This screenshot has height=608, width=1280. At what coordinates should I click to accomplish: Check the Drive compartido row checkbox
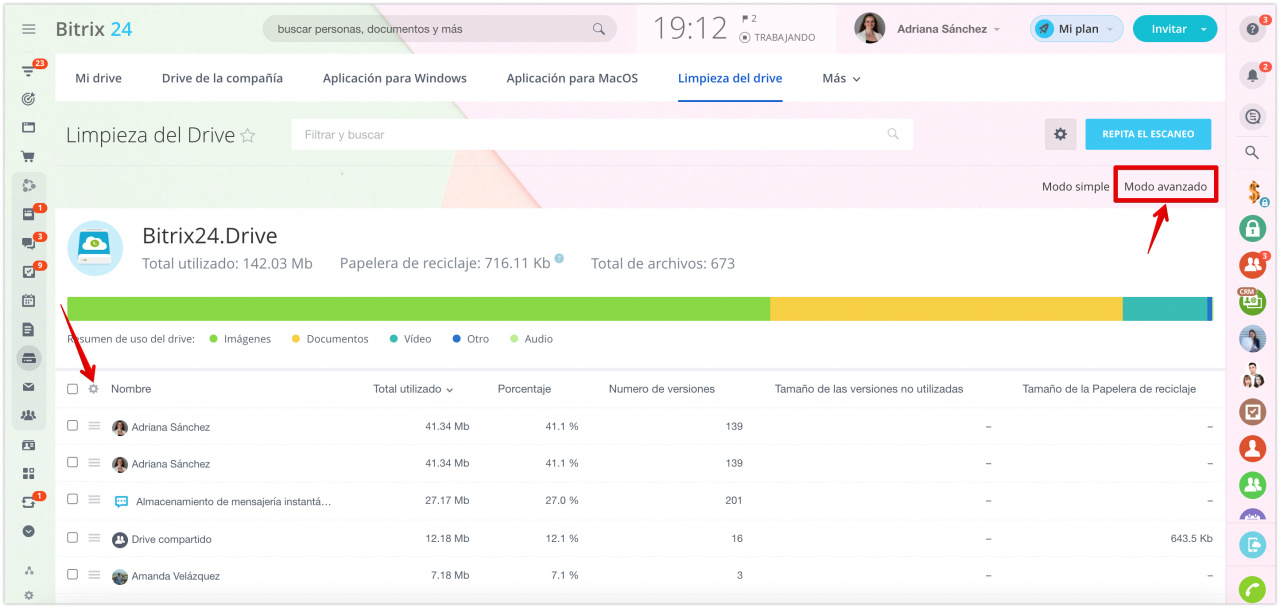72,537
